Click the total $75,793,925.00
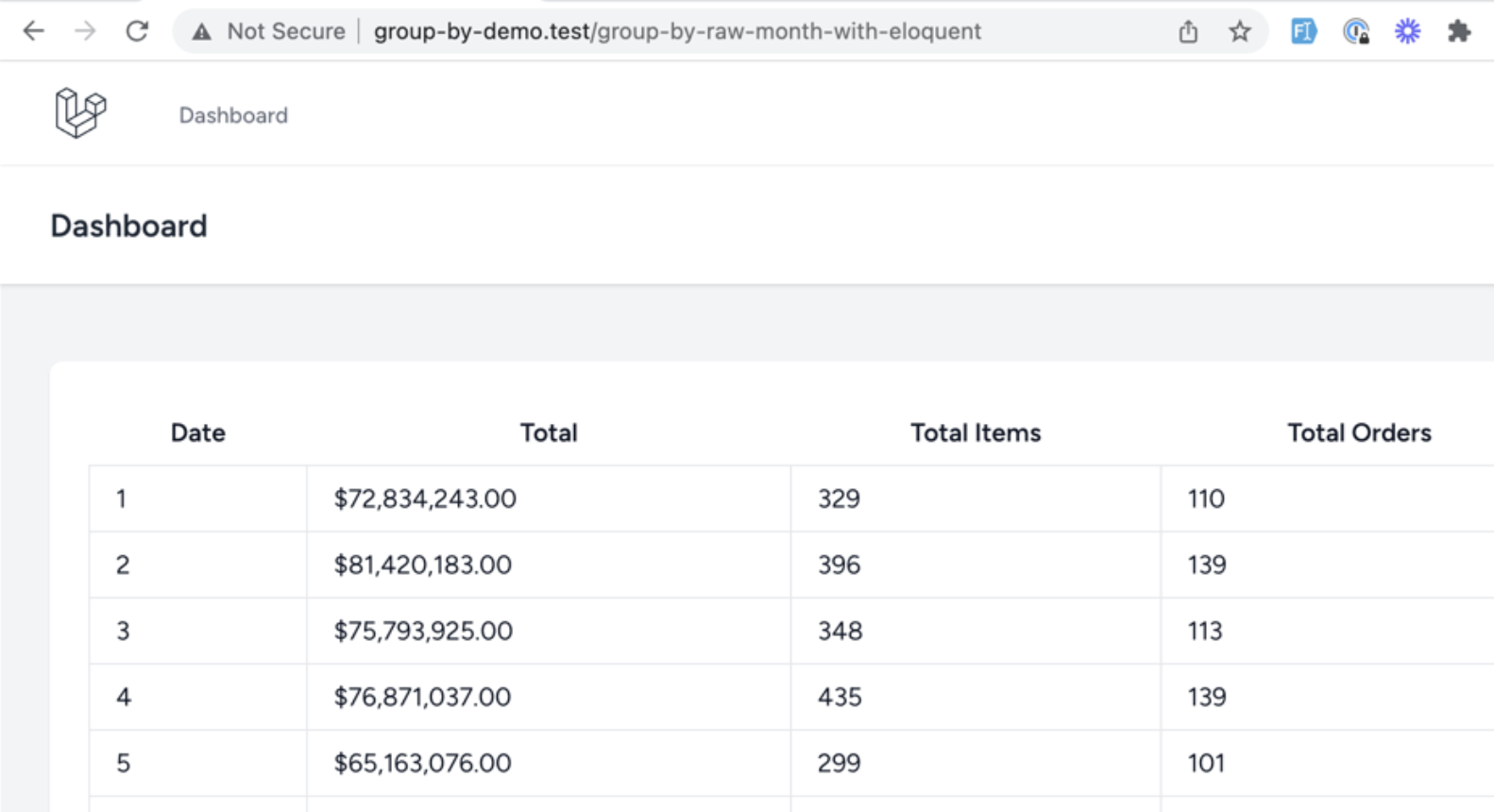Image resolution: width=1494 pixels, height=812 pixels. [x=423, y=631]
